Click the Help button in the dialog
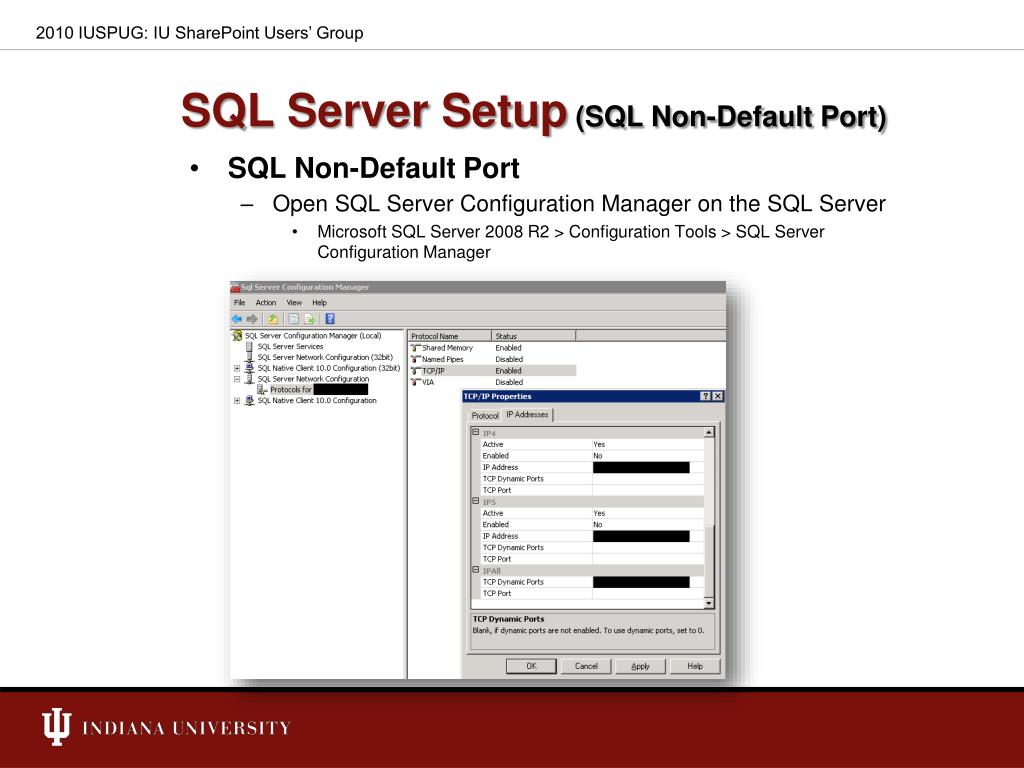The height and width of the screenshot is (768, 1024). pyautogui.click(x=695, y=666)
